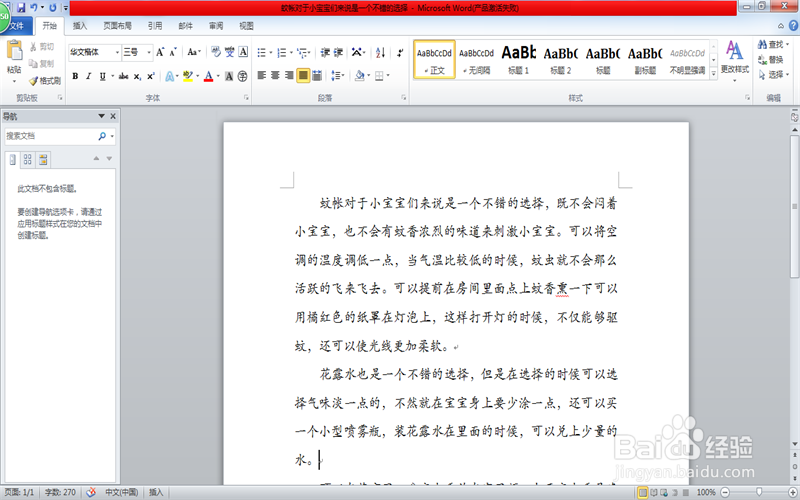Click the spelling check icon in status bar
This screenshot has width=800, height=500.
click(91, 492)
